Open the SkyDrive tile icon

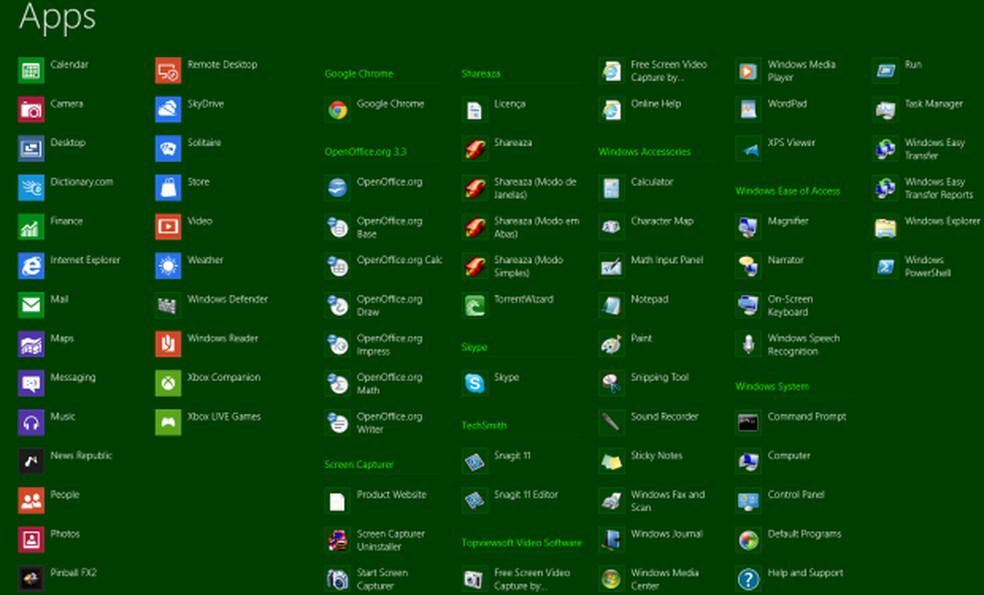pyautogui.click(x=168, y=110)
